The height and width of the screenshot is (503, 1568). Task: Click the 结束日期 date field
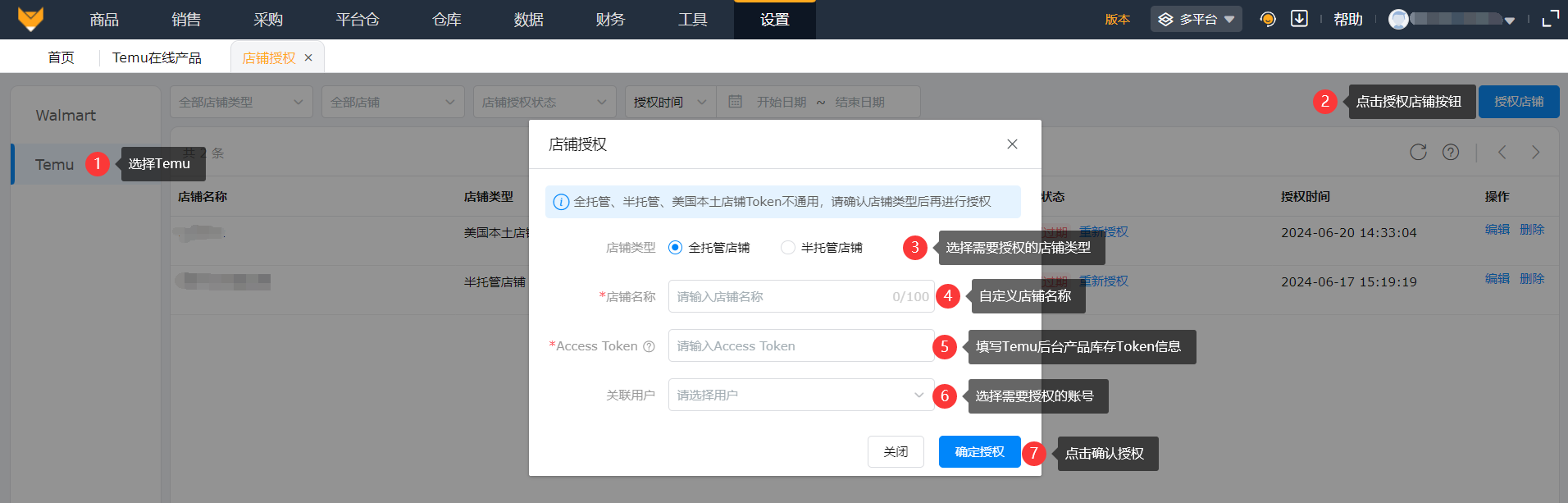point(859,102)
